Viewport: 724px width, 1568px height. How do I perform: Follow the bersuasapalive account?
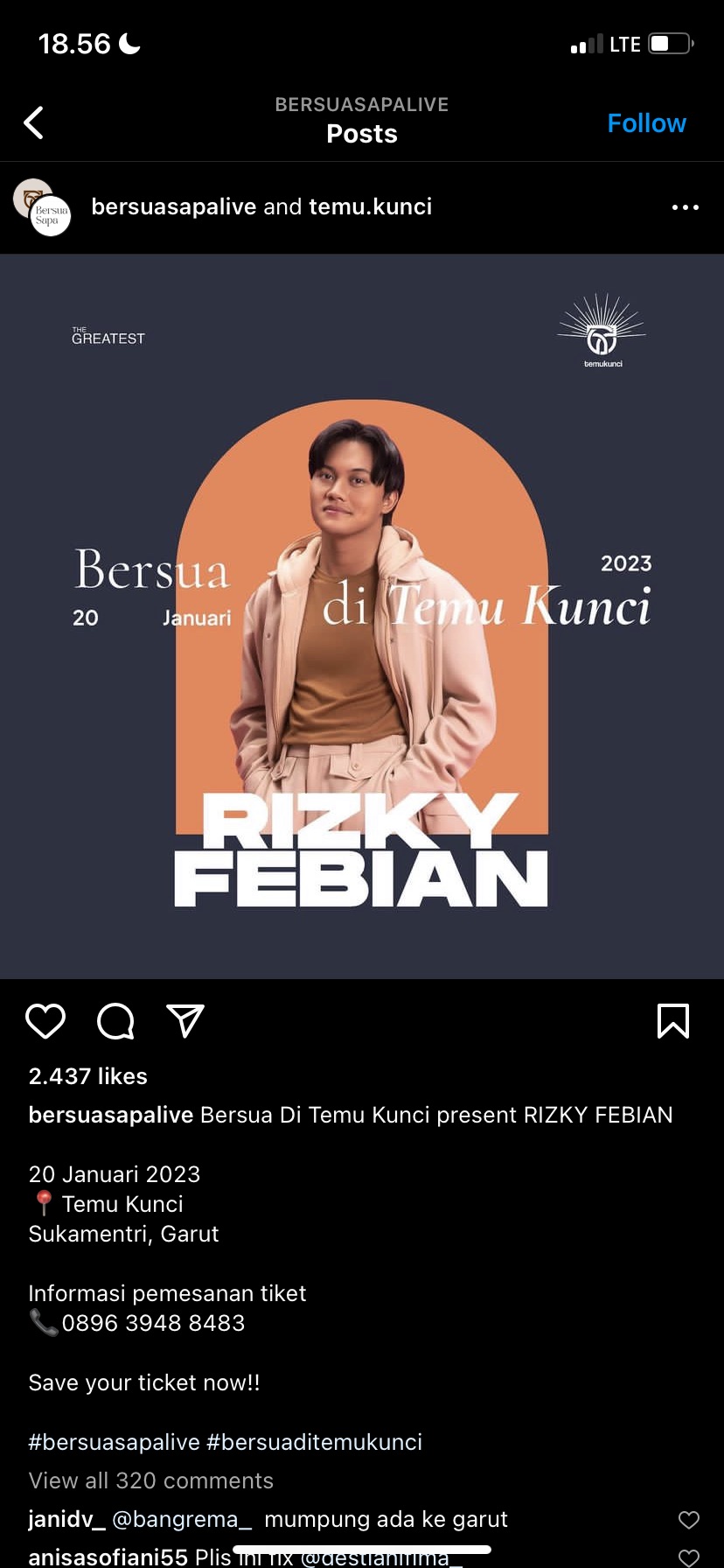click(x=646, y=123)
